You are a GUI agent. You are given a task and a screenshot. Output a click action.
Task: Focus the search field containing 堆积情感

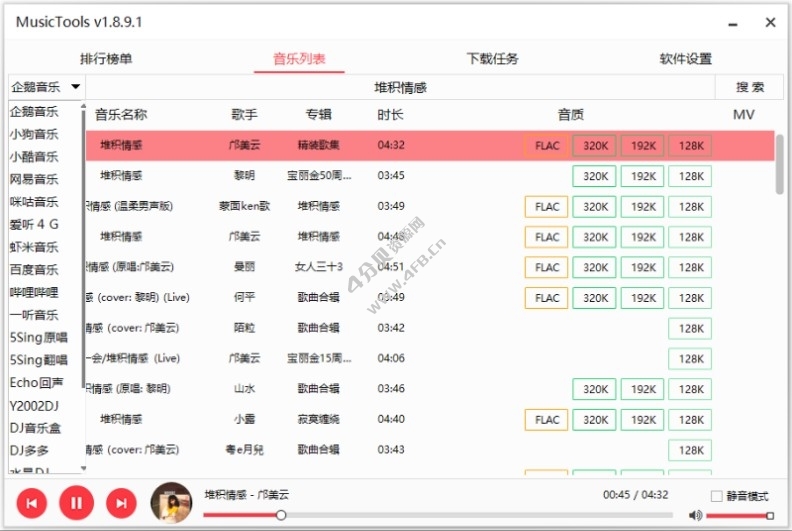[x=400, y=87]
